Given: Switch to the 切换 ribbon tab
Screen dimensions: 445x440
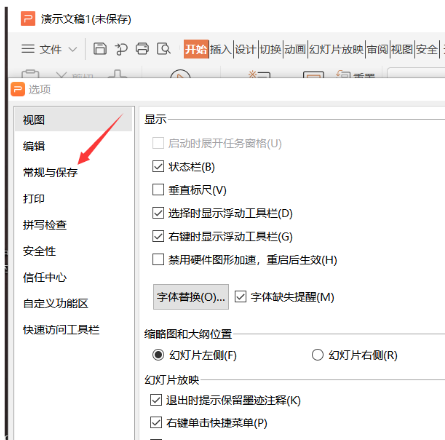Looking at the screenshot, I should coord(270,49).
